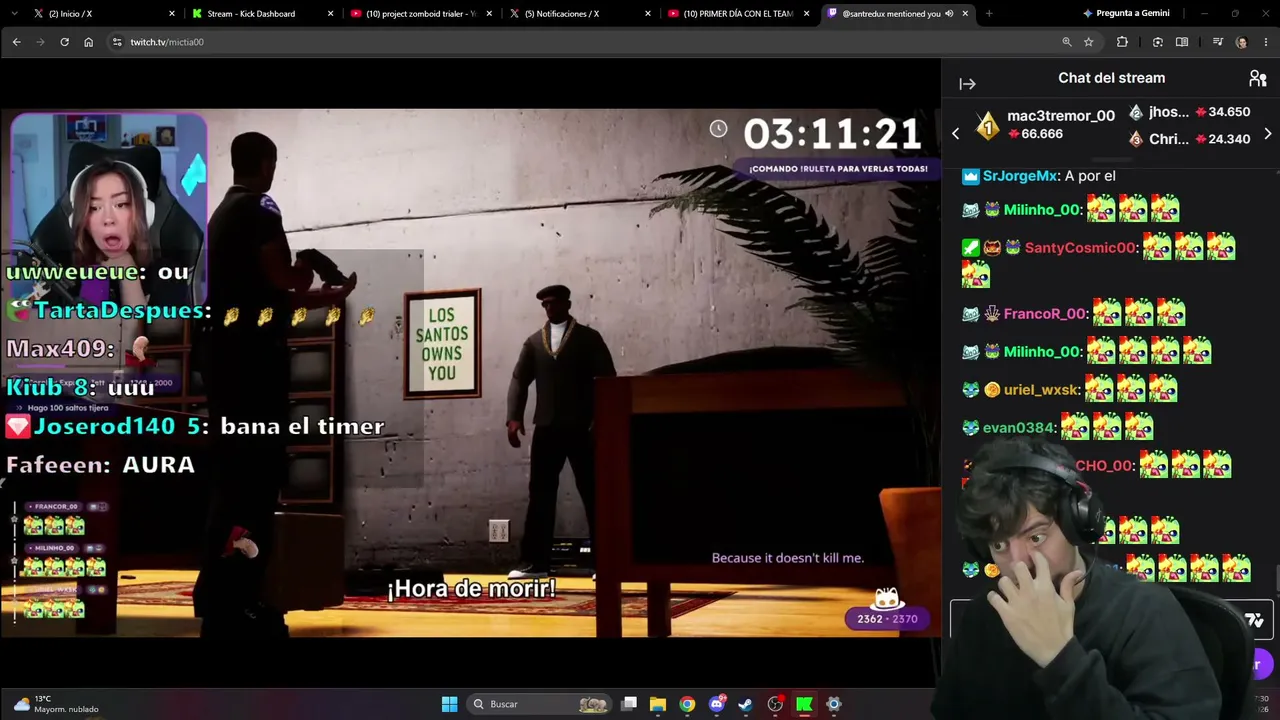The height and width of the screenshot is (720, 1280).
Task: Toggle the browser side panel
Action: 1182,42
